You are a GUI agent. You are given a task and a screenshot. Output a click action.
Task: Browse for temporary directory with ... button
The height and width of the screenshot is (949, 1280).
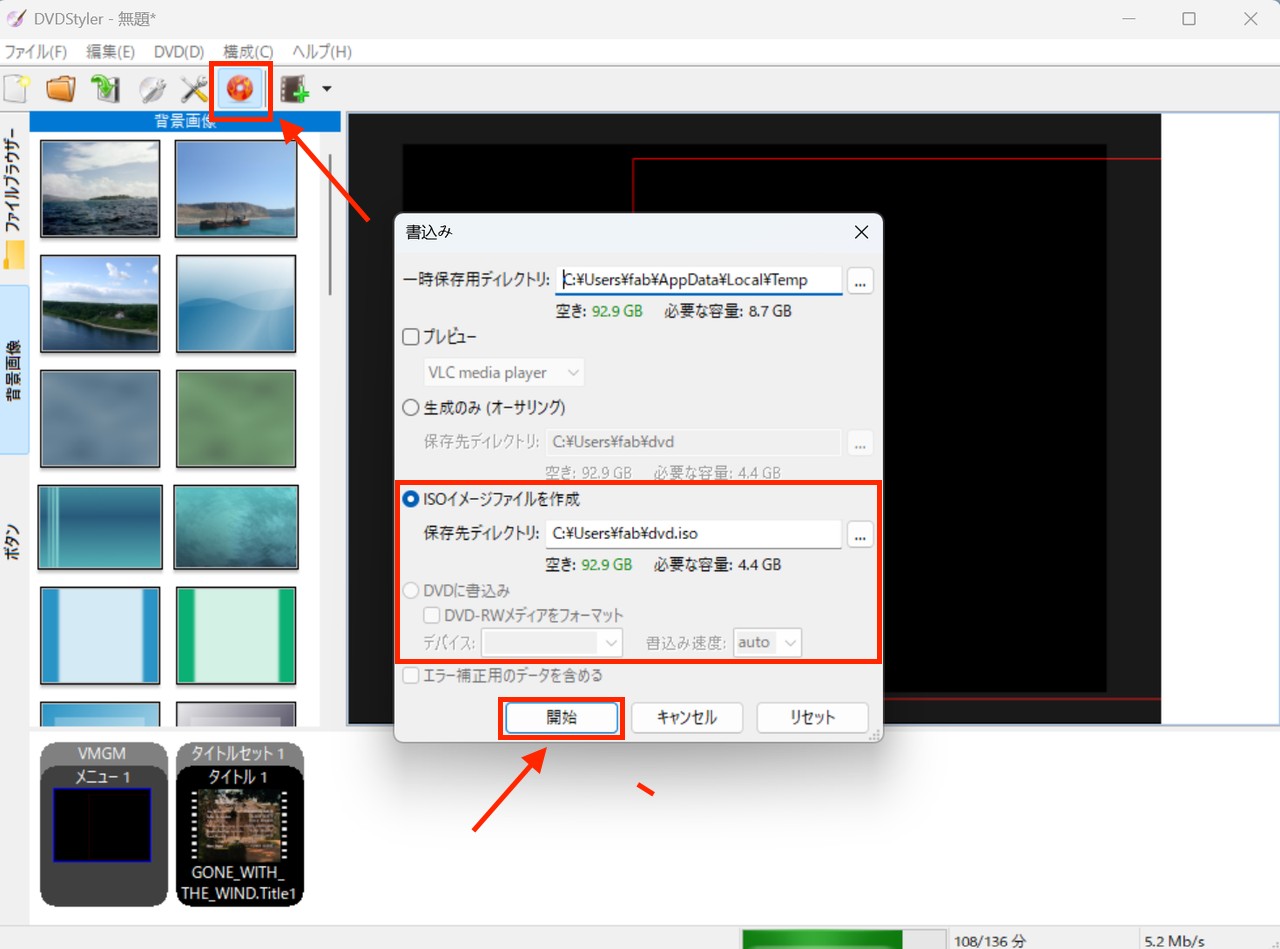(x=860, y=281)
